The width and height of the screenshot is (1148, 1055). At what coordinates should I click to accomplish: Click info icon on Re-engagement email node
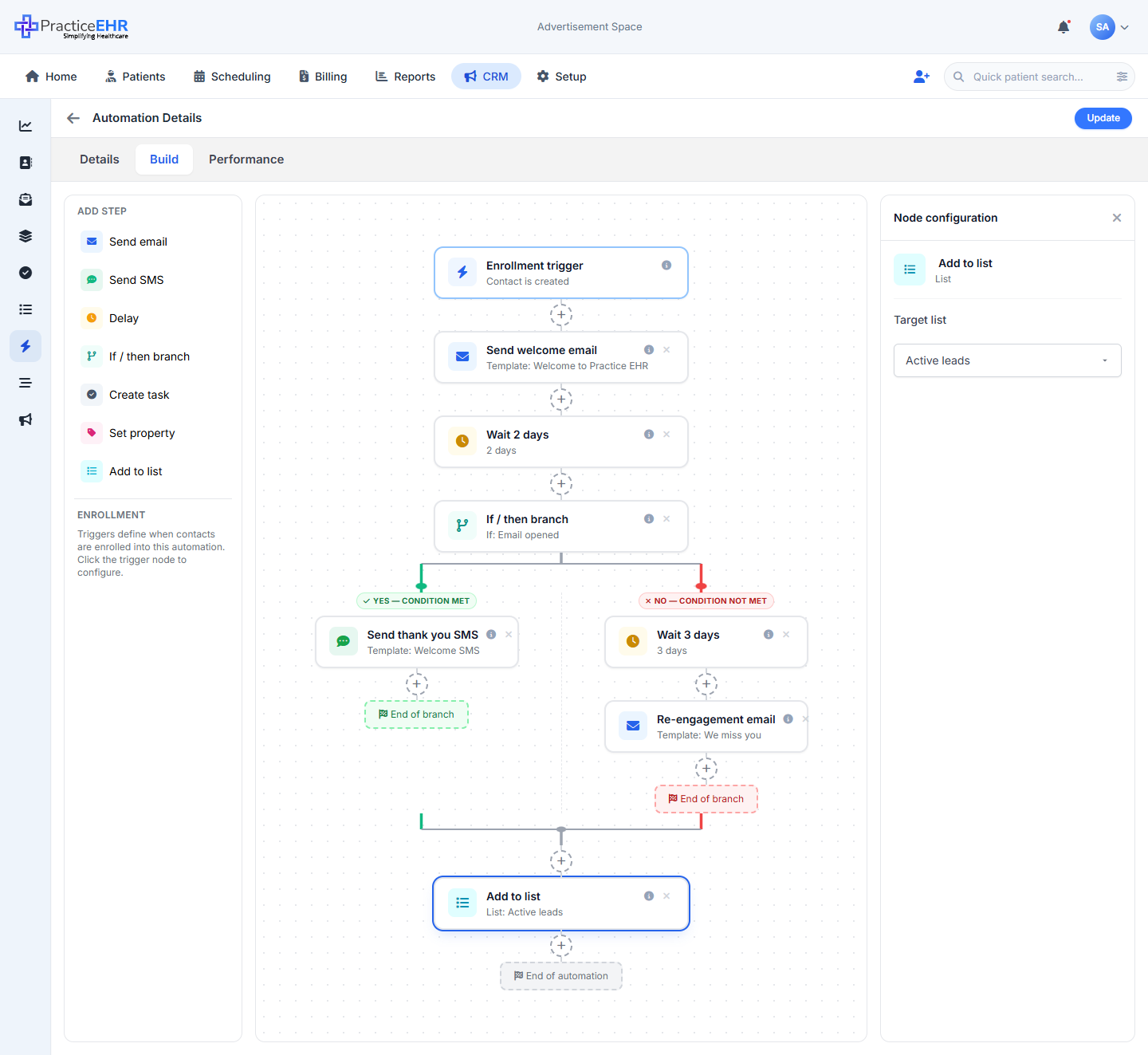[788, 719]
